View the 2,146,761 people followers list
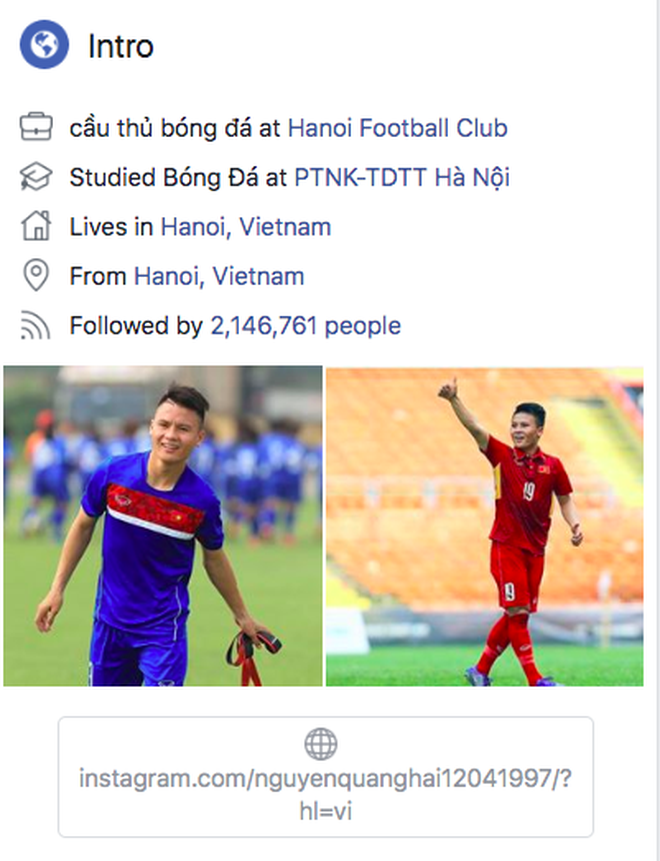660x861 pixels. tap(305, 326)
